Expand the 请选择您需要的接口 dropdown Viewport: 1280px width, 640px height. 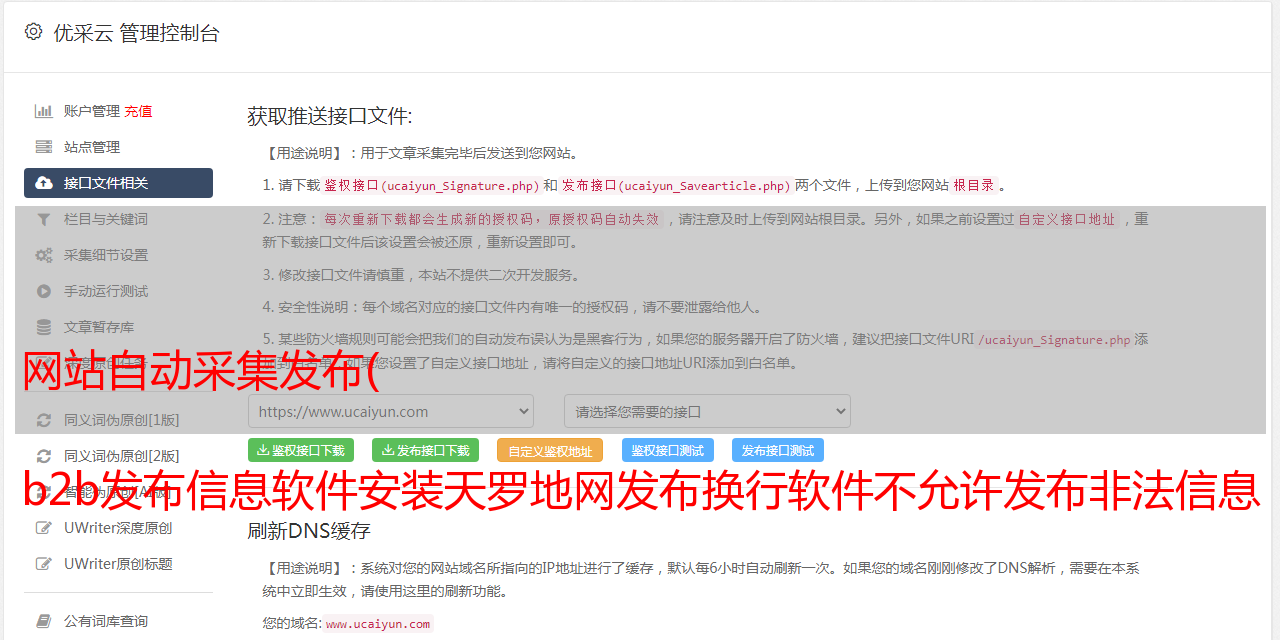pyautogui.click(x=707, y=411)
